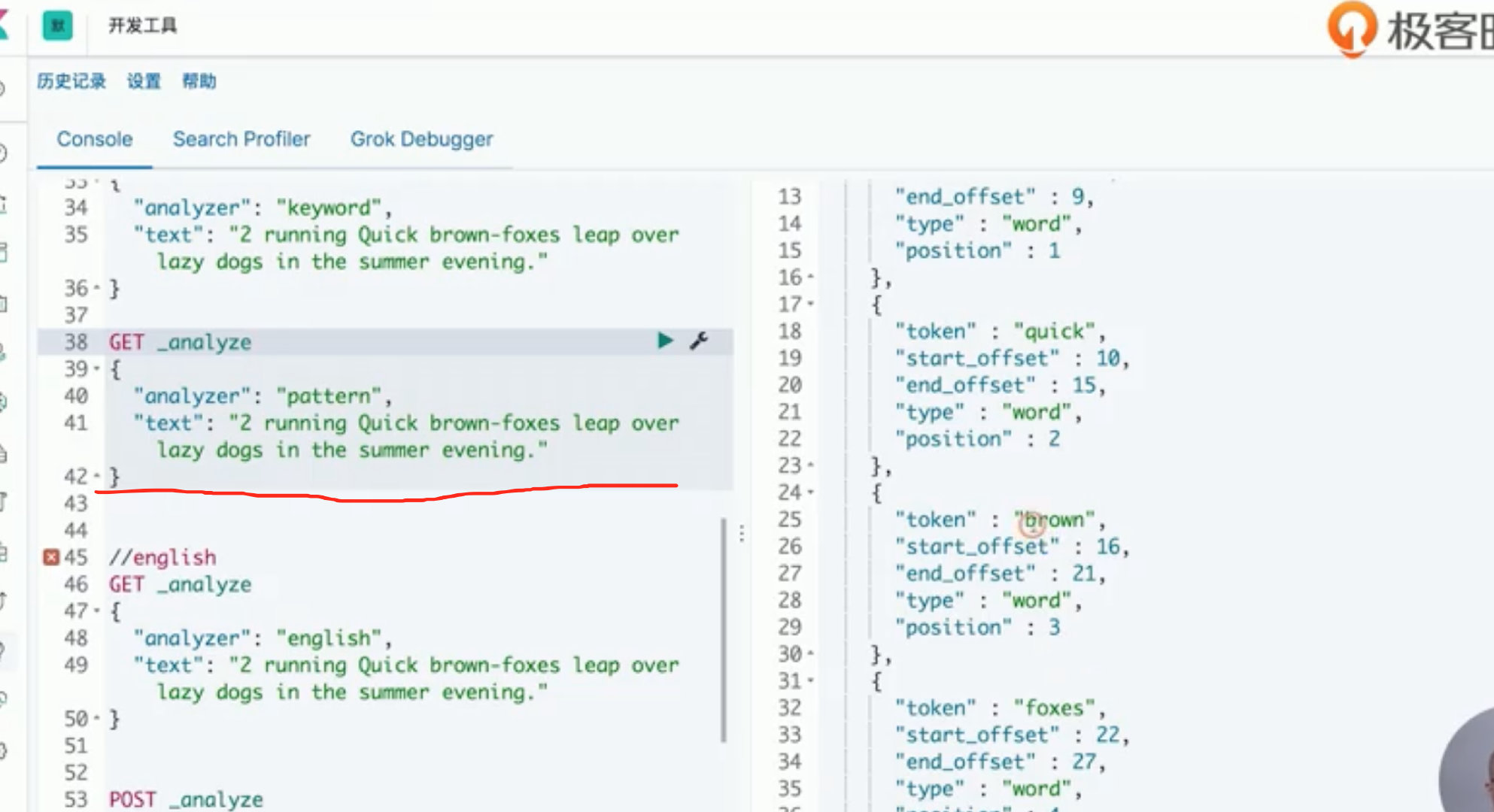This screenshot has height=812, width=1494.
Task: Collapse the request body at line 39
Action: point(97,369)
